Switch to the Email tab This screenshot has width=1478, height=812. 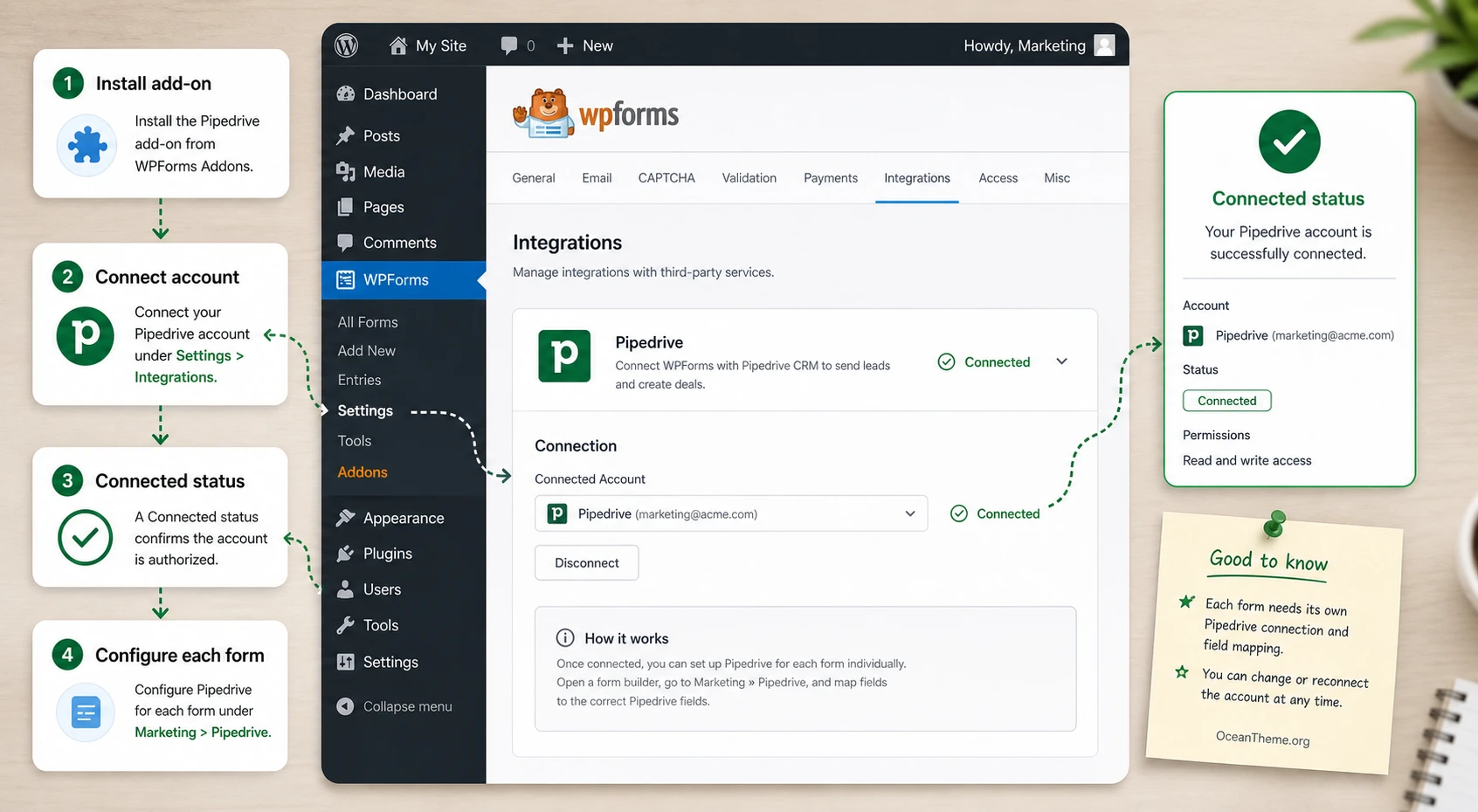click(597, 178)
